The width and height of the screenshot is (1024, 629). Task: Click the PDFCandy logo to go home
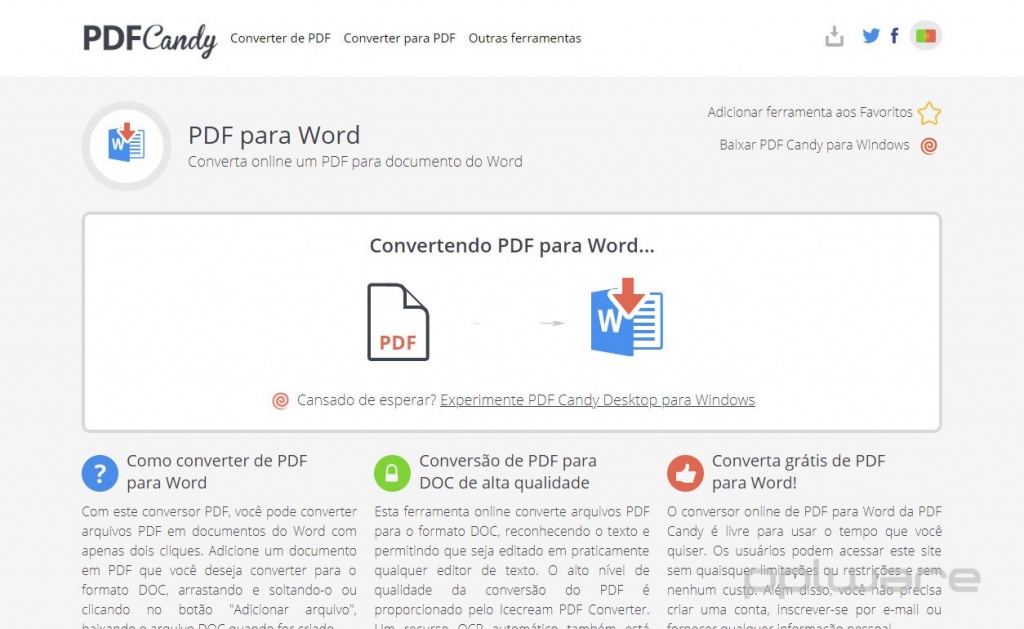(x=149, y=38)
